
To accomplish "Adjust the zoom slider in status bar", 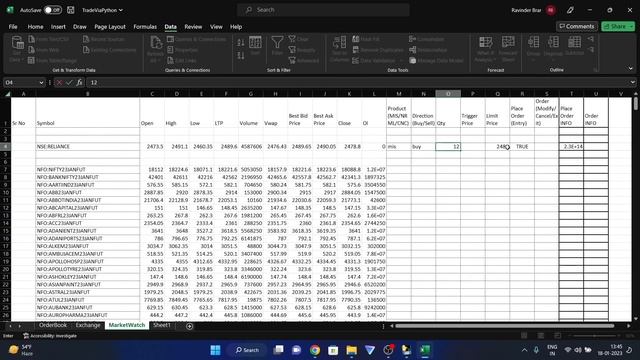I will (x=595, y=336).
